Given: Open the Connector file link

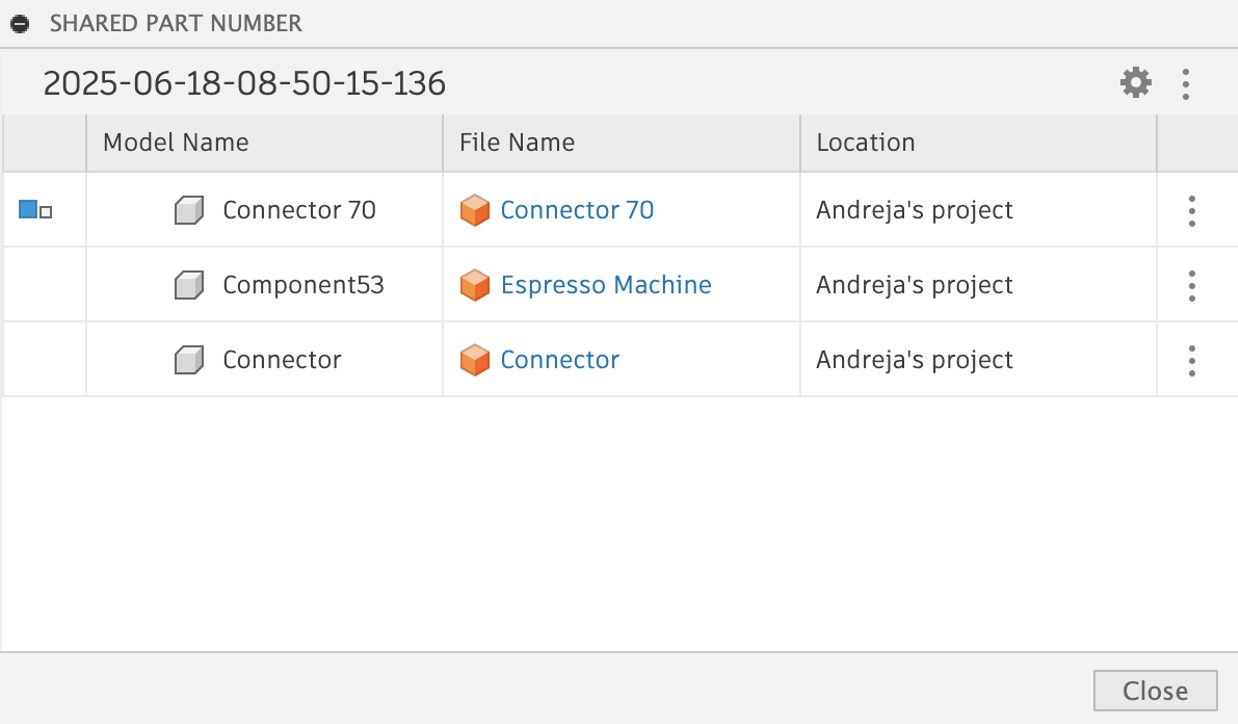Looking at the screenshot, I should tap(560, 360).
